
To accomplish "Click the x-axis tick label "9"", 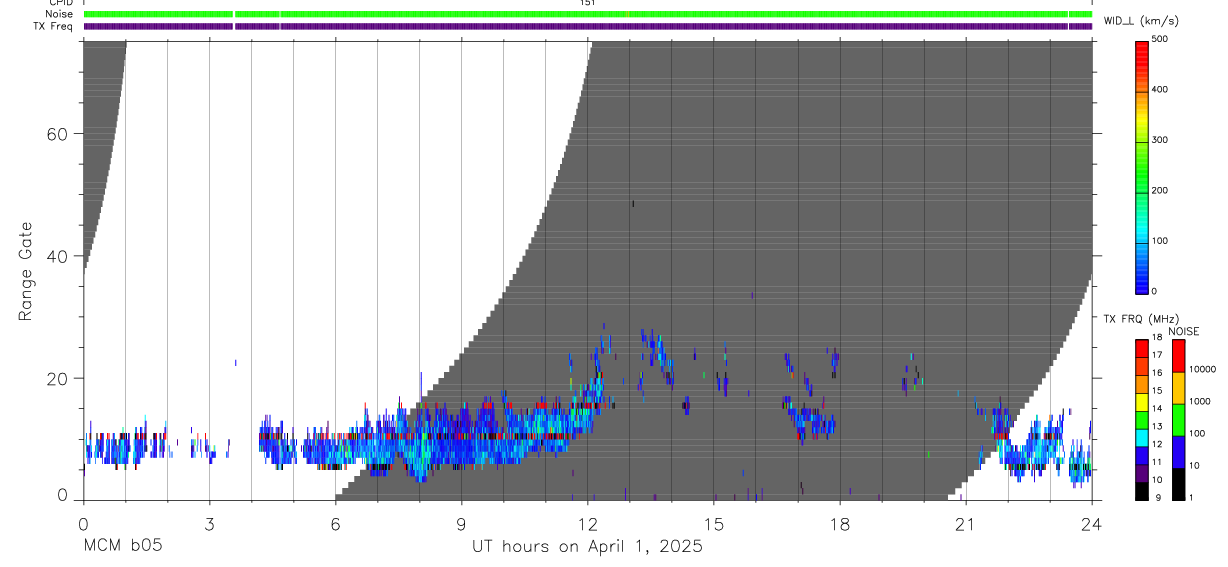I will [461, 523].
